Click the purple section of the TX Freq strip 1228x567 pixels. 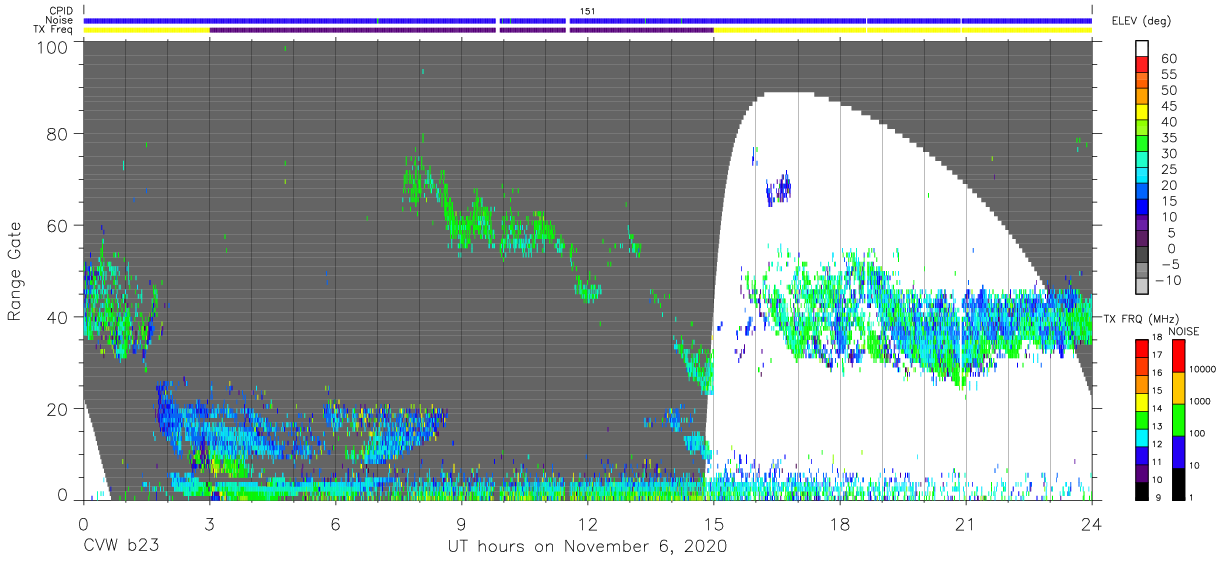[x=461, y=30]
